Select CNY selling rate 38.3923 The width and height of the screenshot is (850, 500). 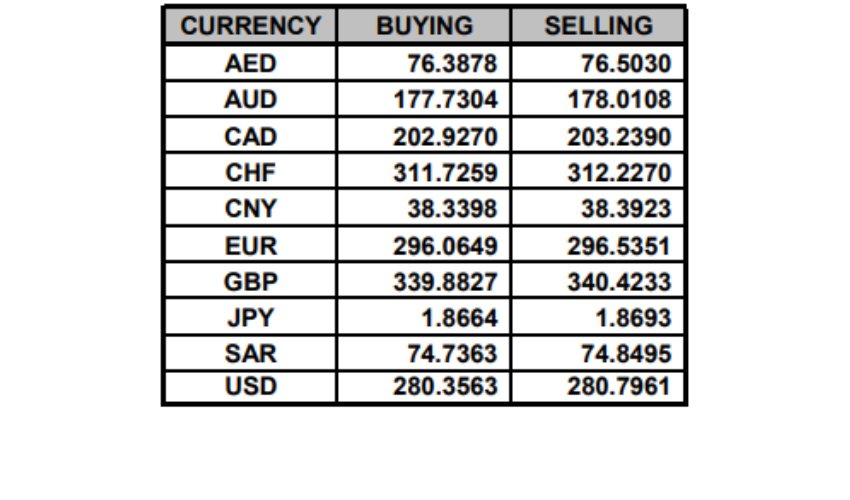(626, 209)
